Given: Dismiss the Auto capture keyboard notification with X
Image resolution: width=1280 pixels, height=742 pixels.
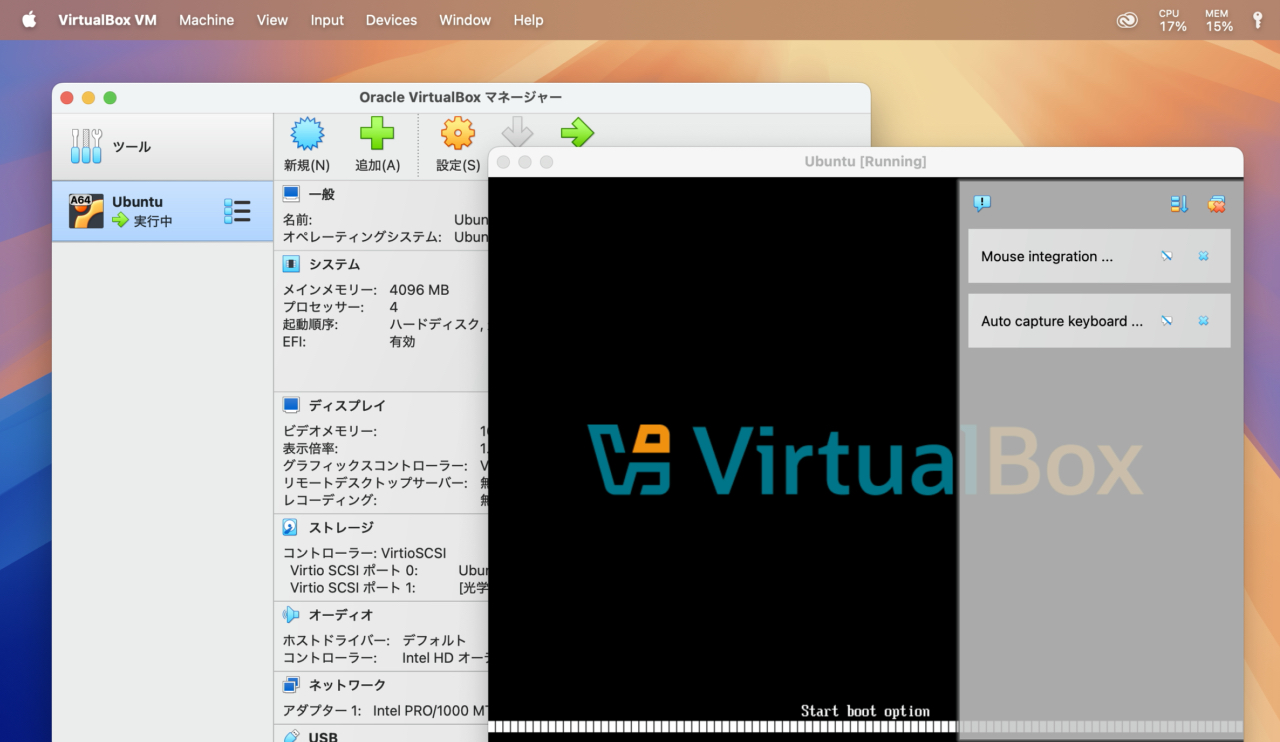Looking at the screenshot, I should (x=1203, y=321).
